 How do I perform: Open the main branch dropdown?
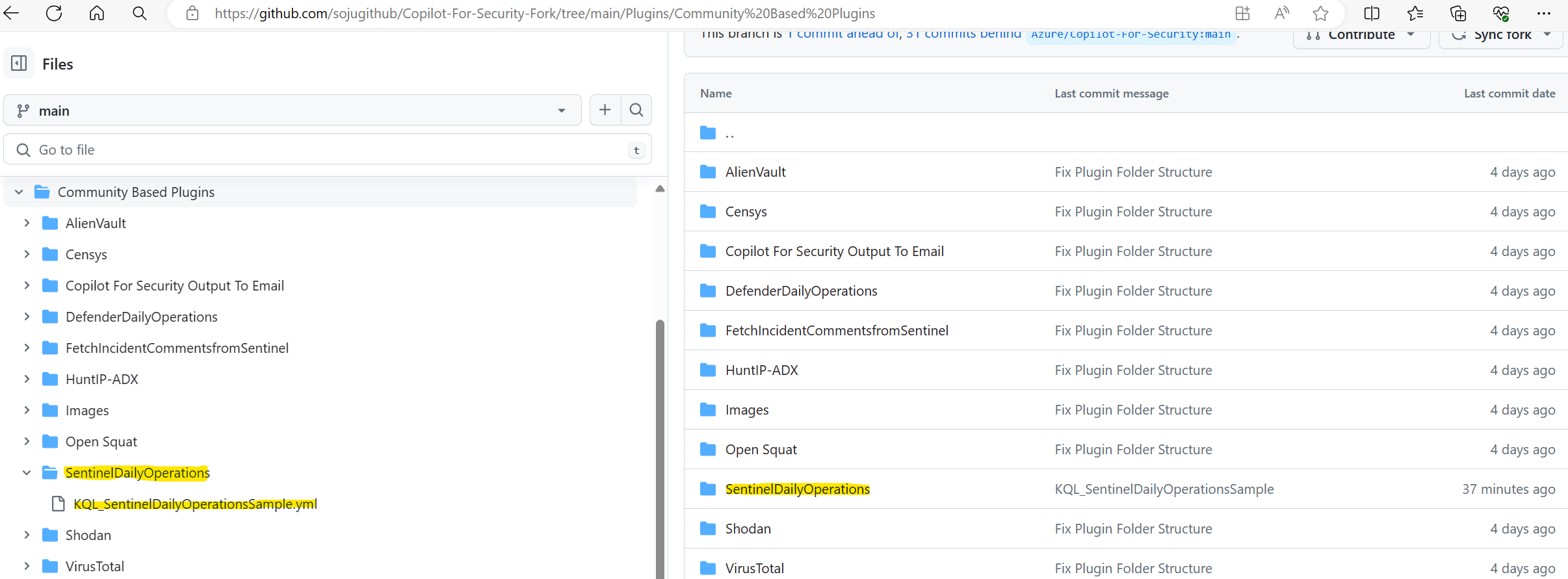pos(293,110)
